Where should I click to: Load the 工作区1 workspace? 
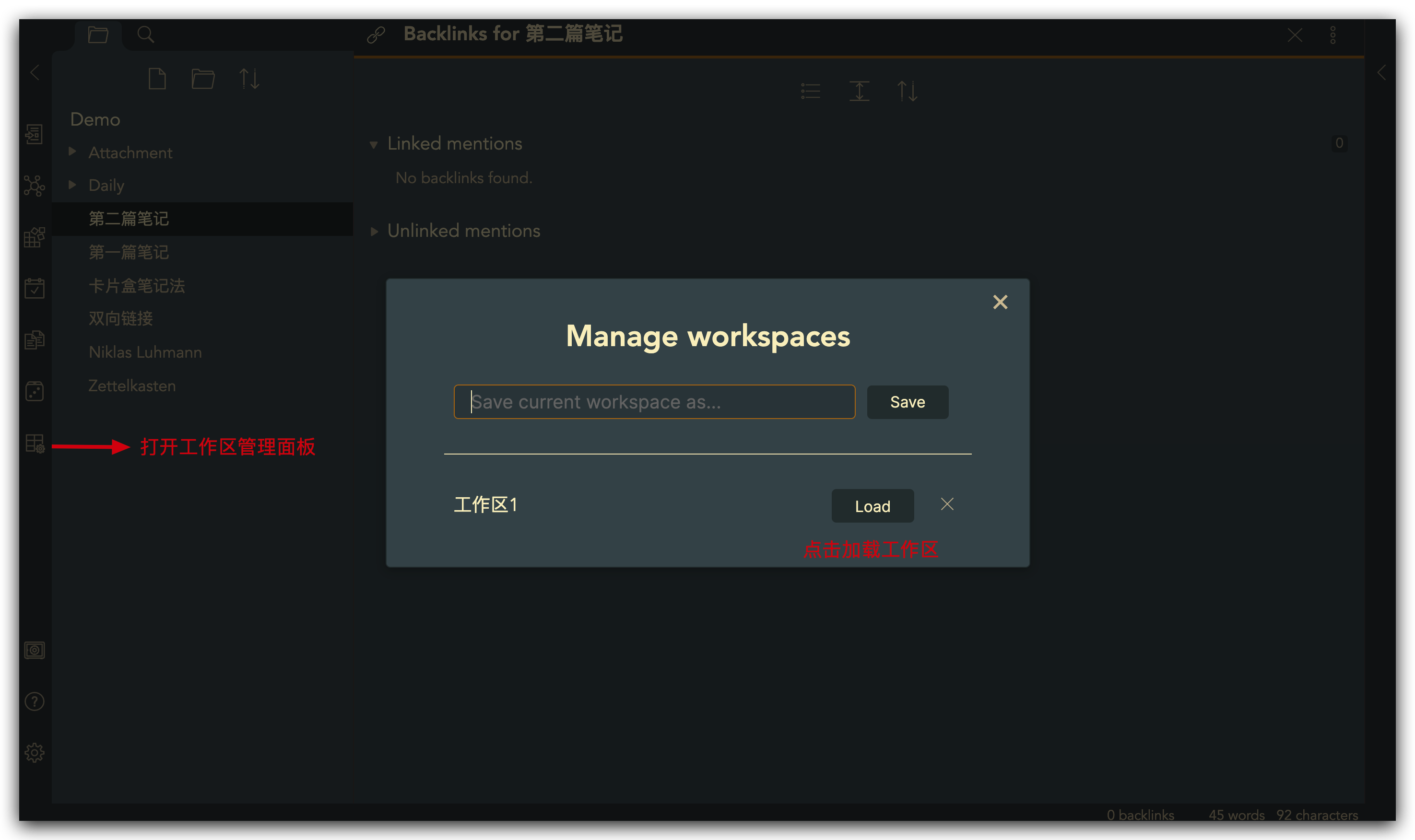click(872, 506)
